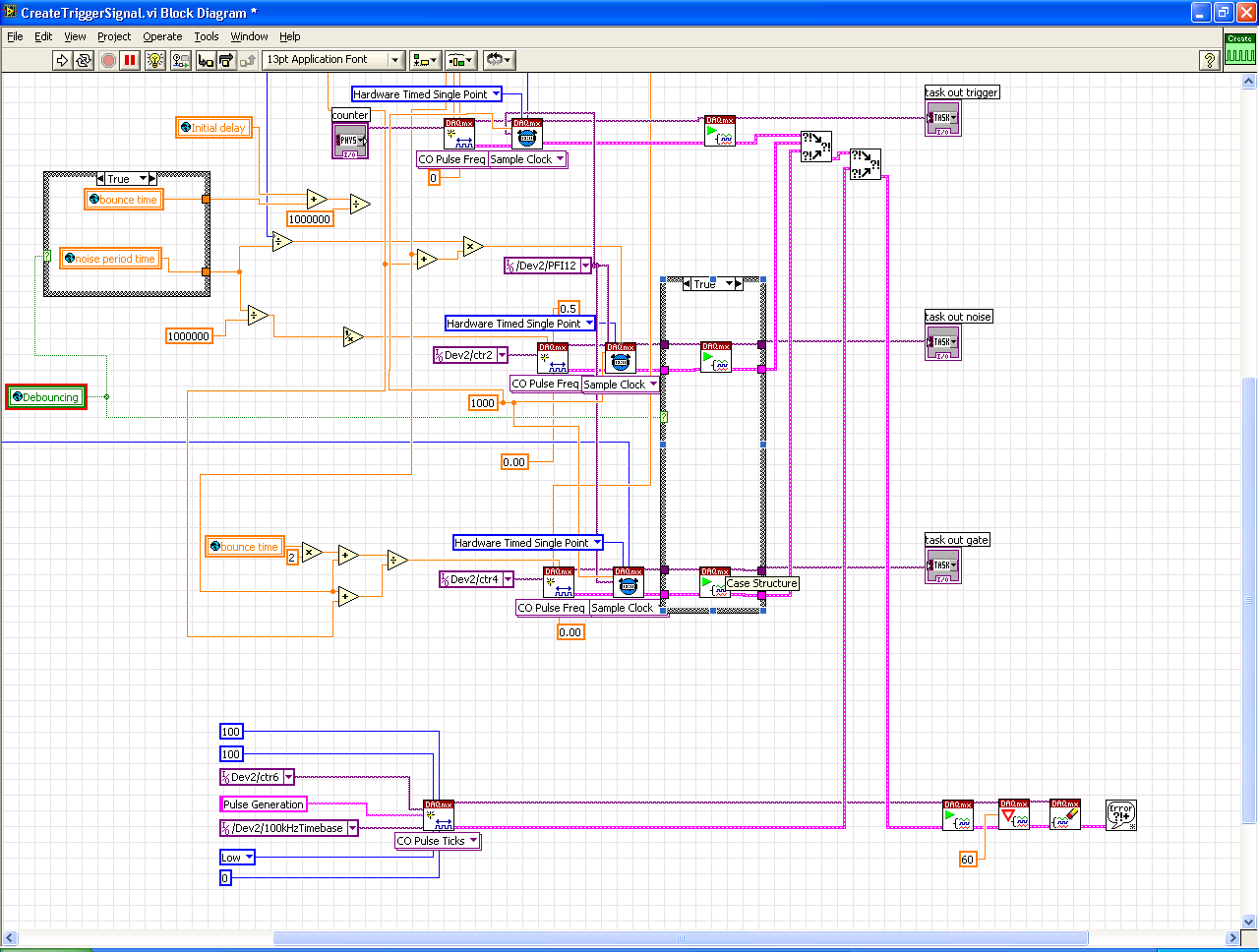The image size is (1259, 952).
Task: Open the Edit menu
Action: (43, 36)
